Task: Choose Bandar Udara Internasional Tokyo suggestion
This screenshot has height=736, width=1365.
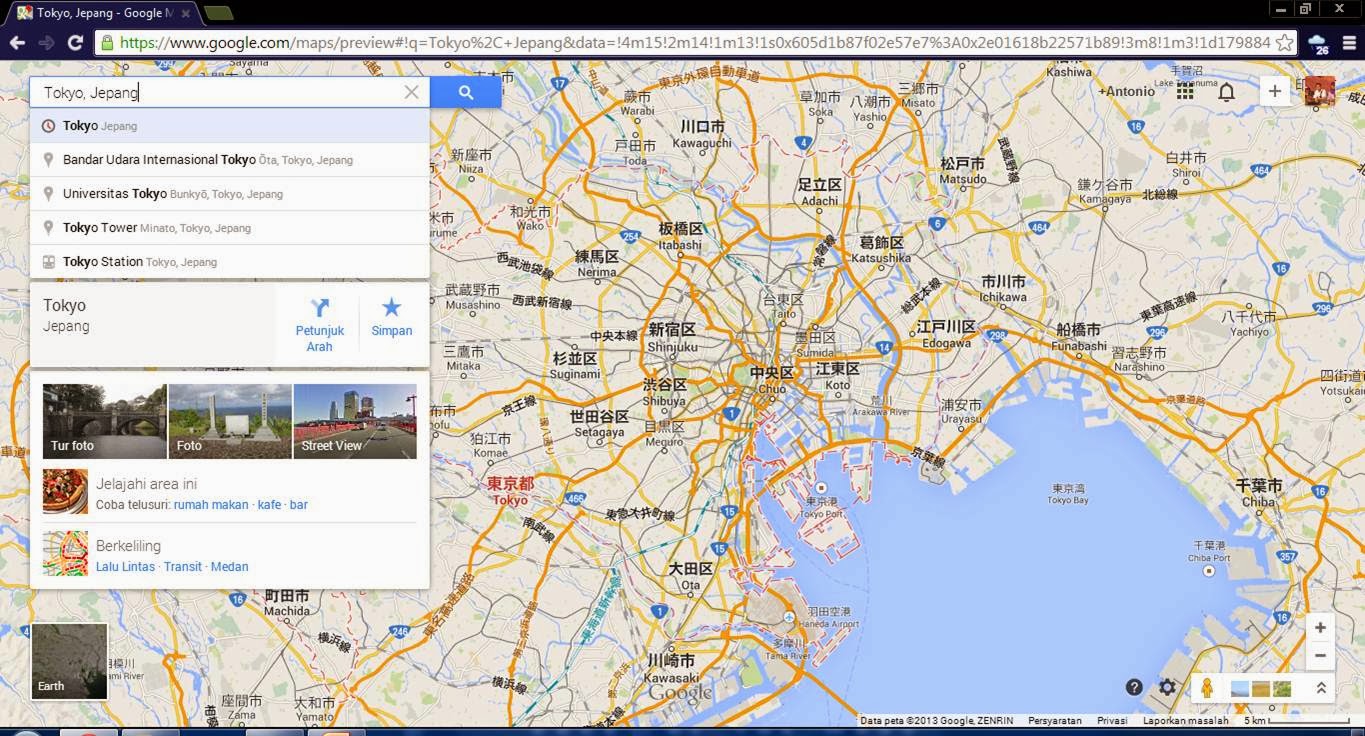Action: 230,160
